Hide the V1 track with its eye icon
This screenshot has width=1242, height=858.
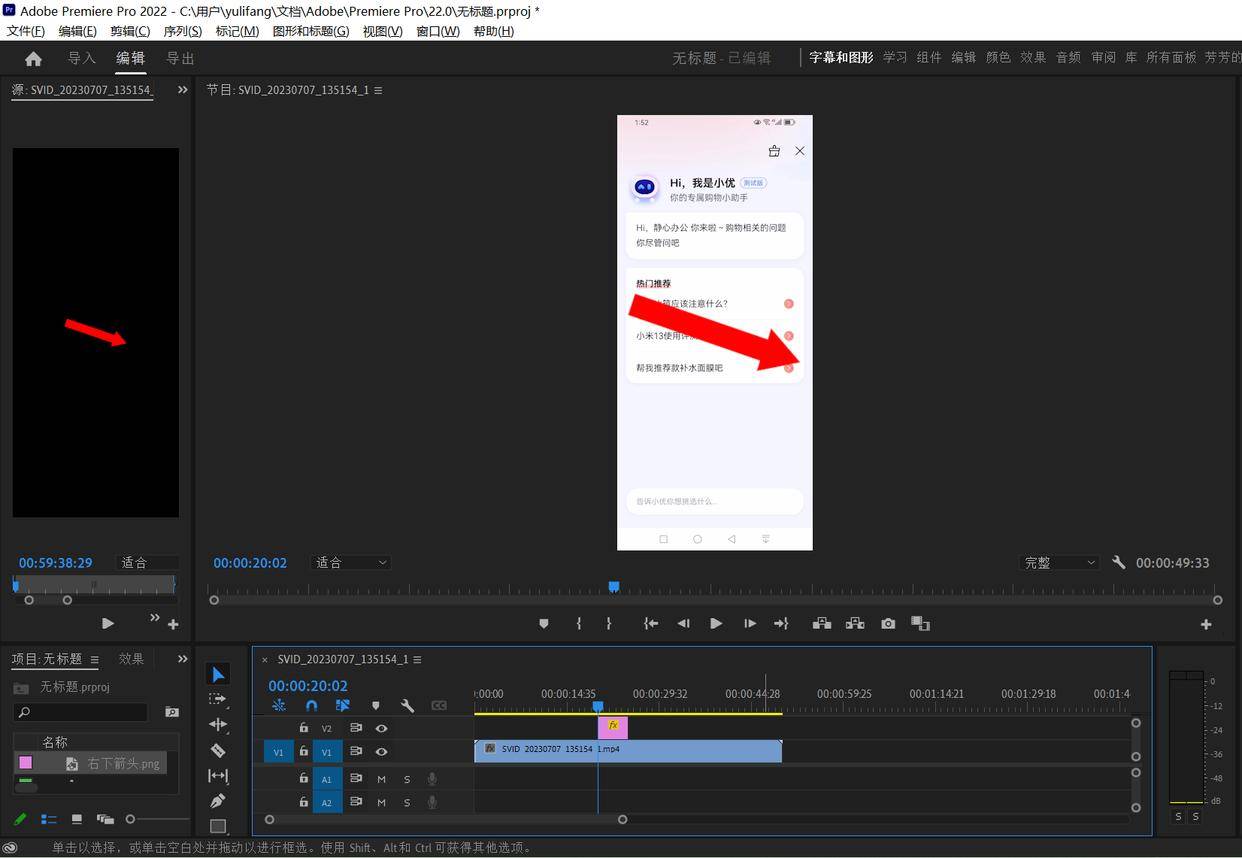[381, 751]
